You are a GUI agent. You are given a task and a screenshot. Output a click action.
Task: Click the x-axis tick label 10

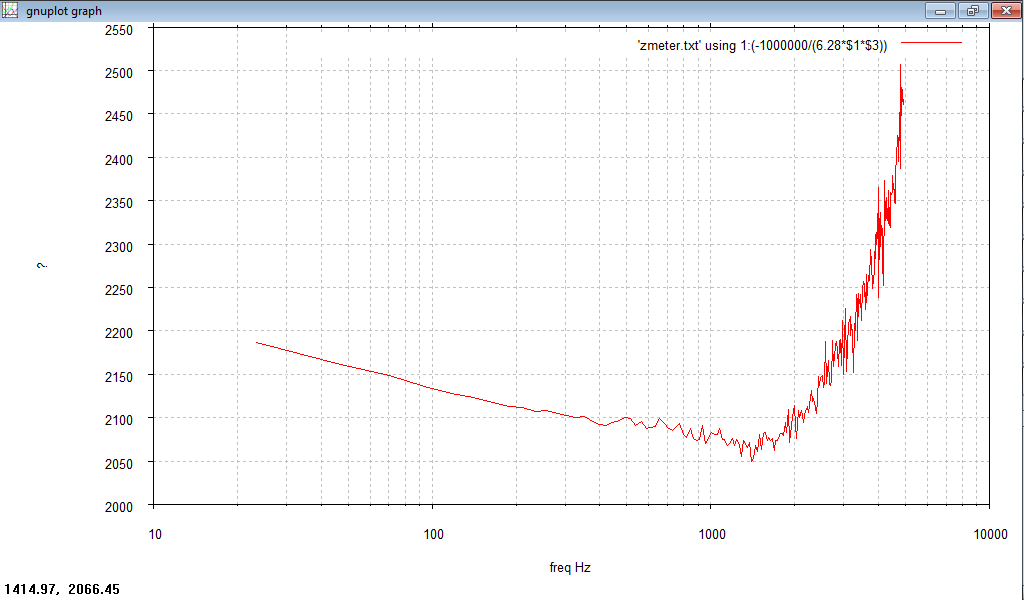pos(155,534)
